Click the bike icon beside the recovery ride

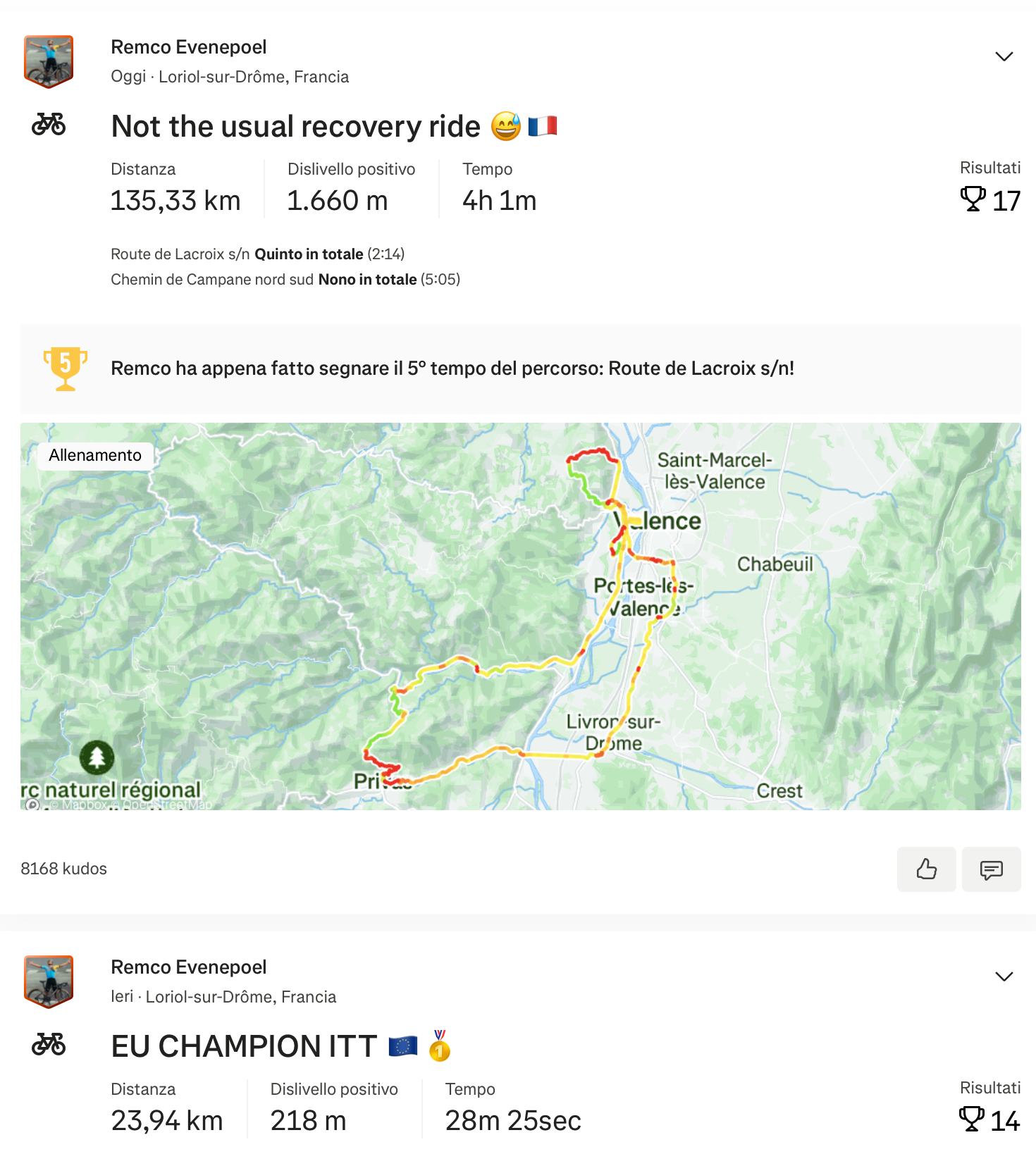point(49,125)
